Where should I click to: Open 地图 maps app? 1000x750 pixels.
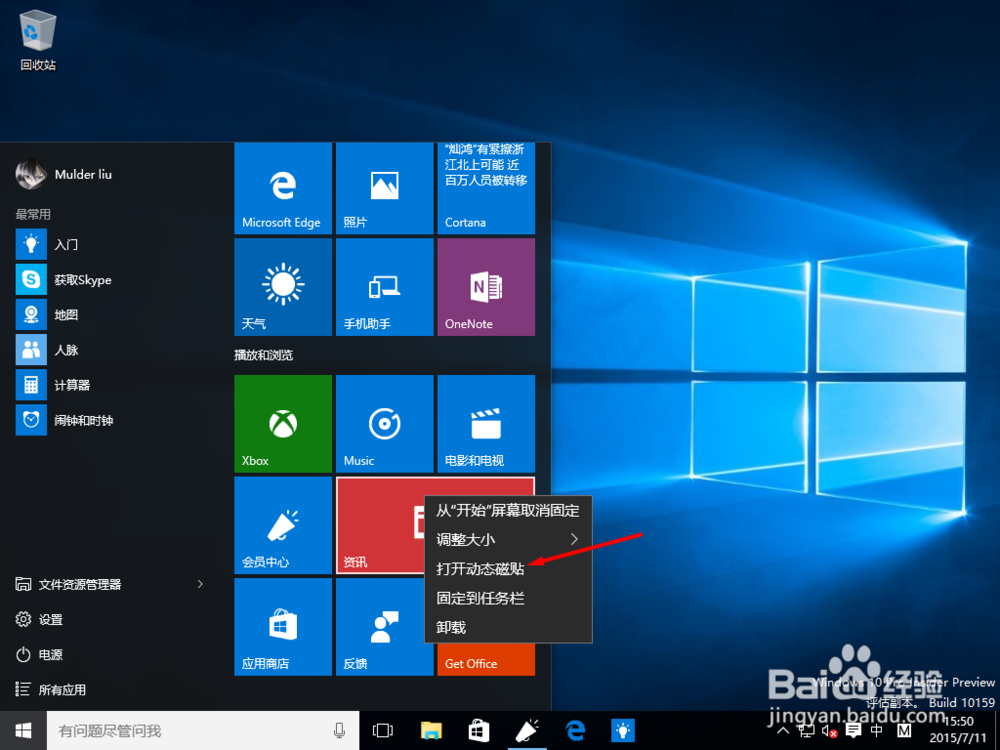pyautogui.click(x=115, y=314)
